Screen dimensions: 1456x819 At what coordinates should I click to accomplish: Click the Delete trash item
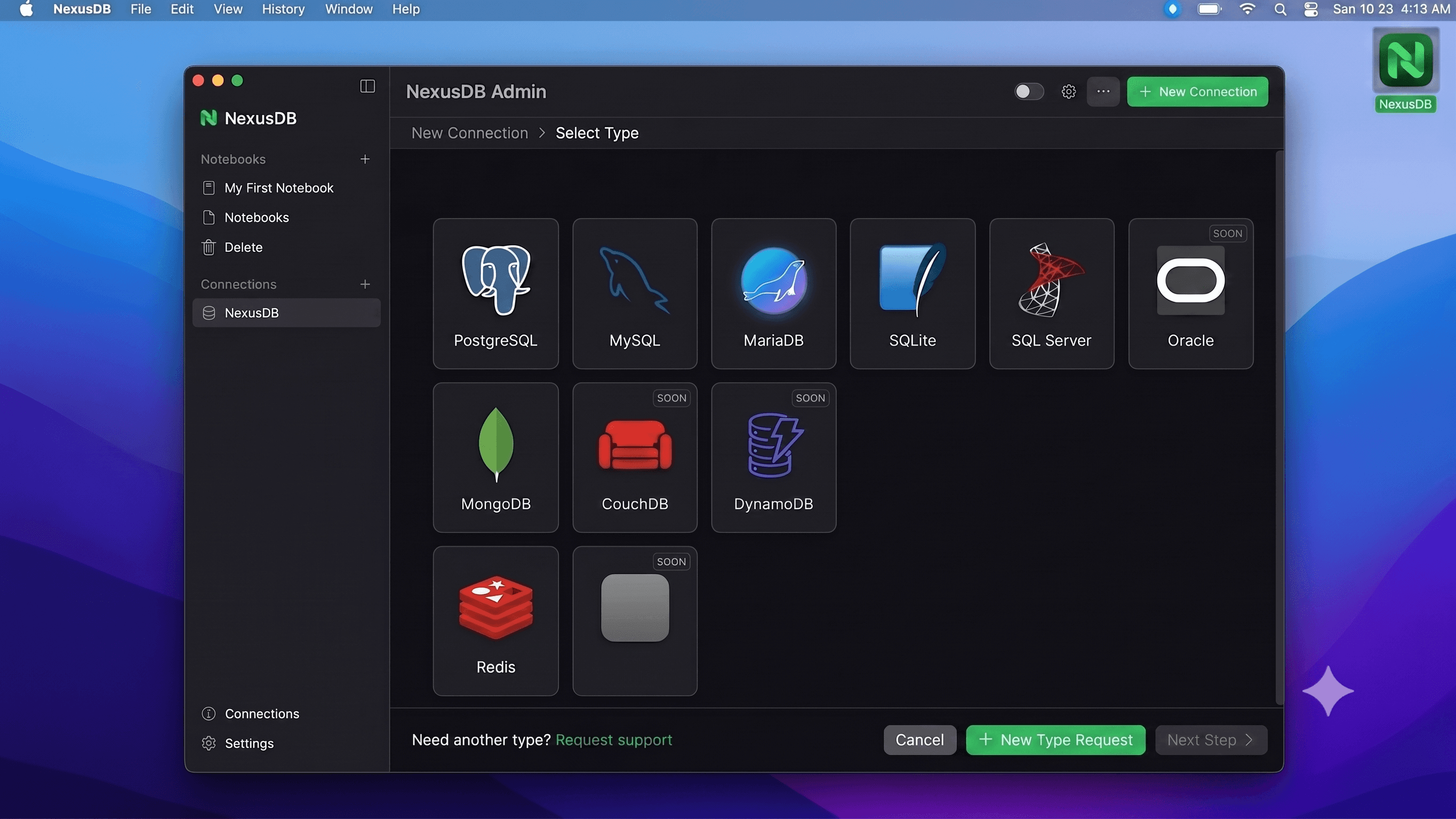point(286,247)
